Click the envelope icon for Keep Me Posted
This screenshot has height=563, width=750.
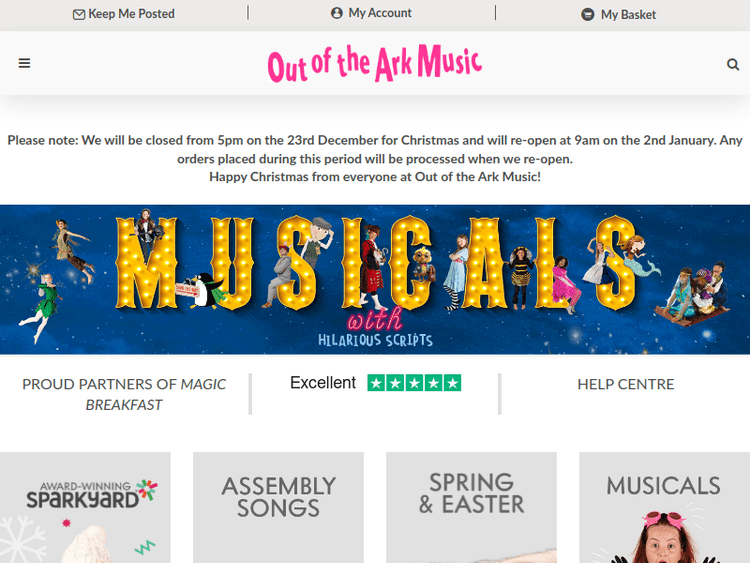[x=79, y=14]
